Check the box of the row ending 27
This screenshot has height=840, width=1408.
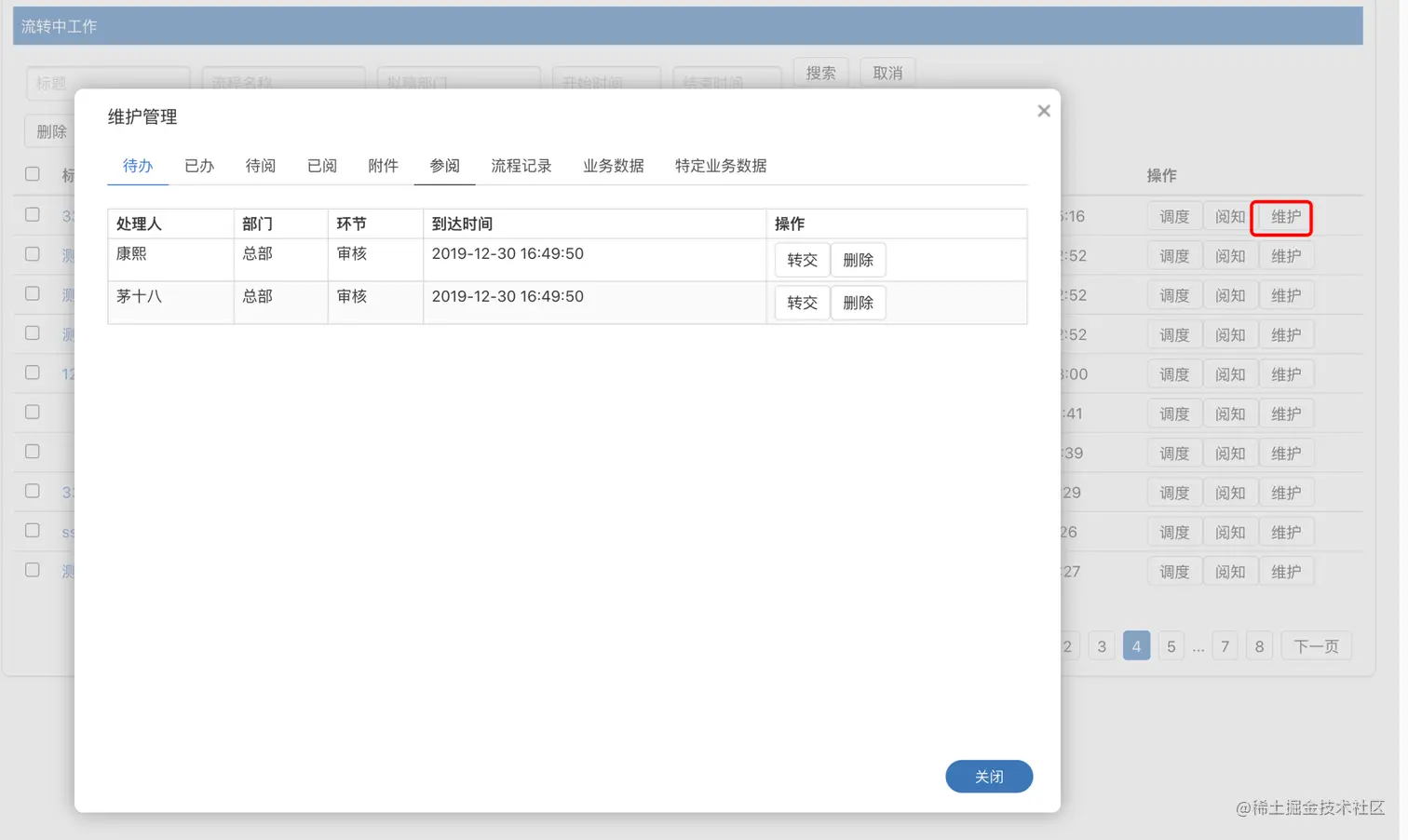[33, 570]
